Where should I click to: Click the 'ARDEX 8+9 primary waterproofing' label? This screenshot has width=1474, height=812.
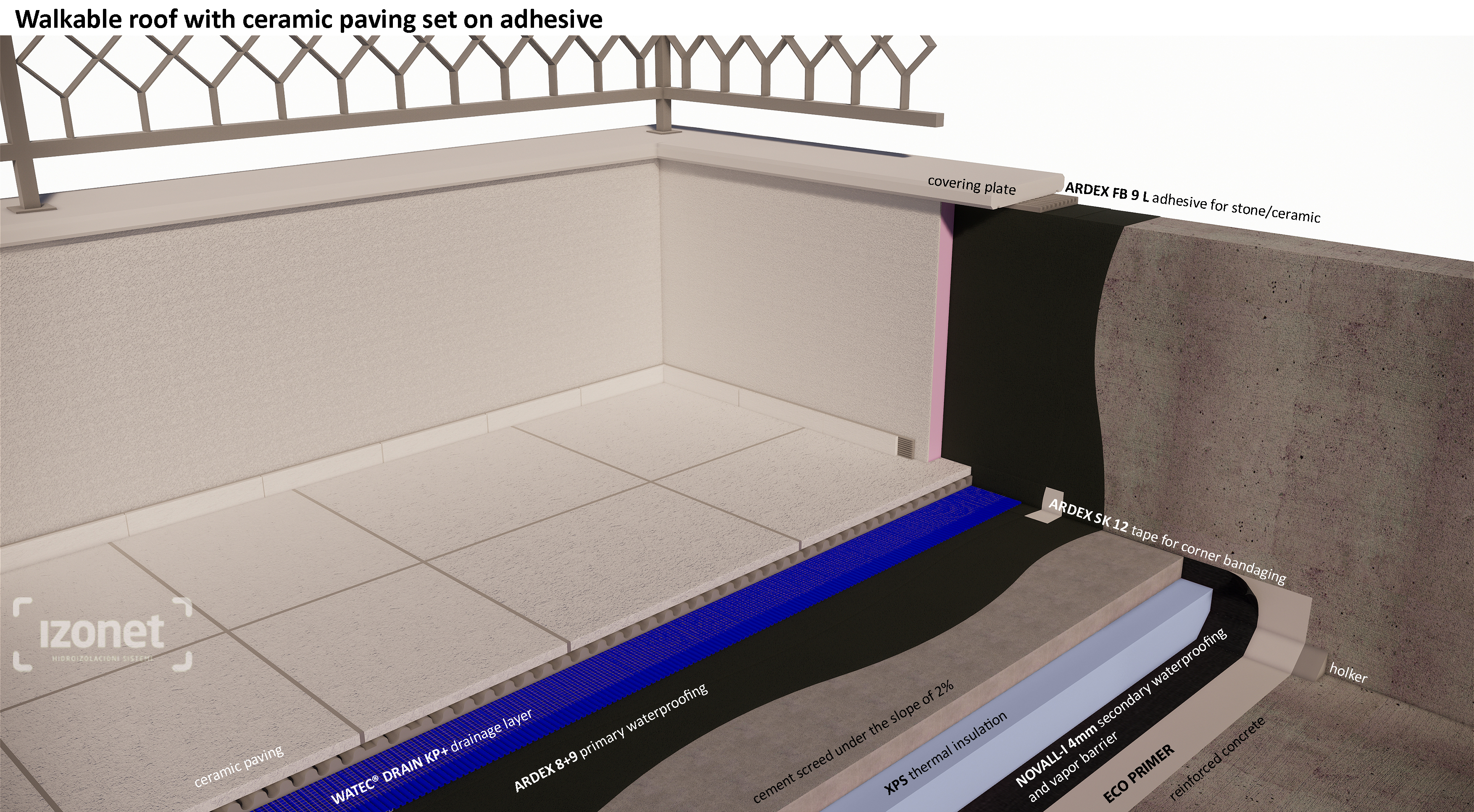click(x=611, y=738)
